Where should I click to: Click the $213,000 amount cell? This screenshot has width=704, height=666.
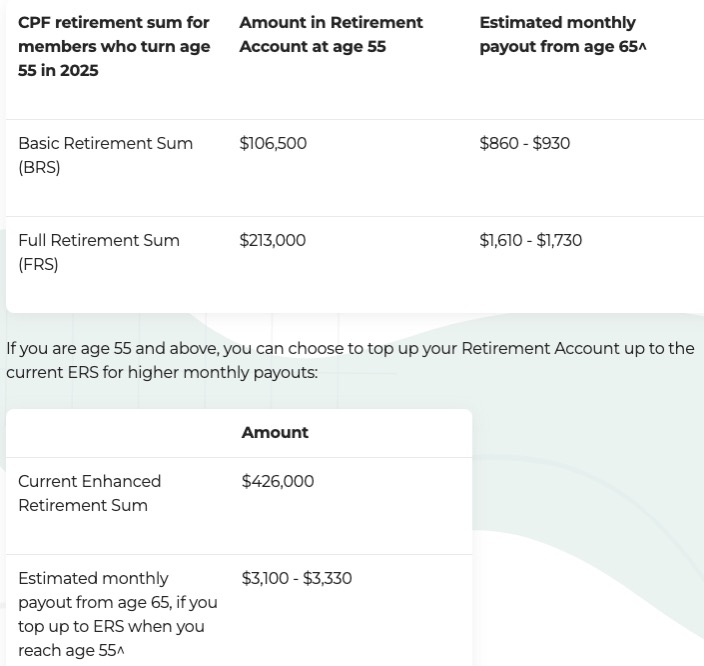click(x=273, y=240)
